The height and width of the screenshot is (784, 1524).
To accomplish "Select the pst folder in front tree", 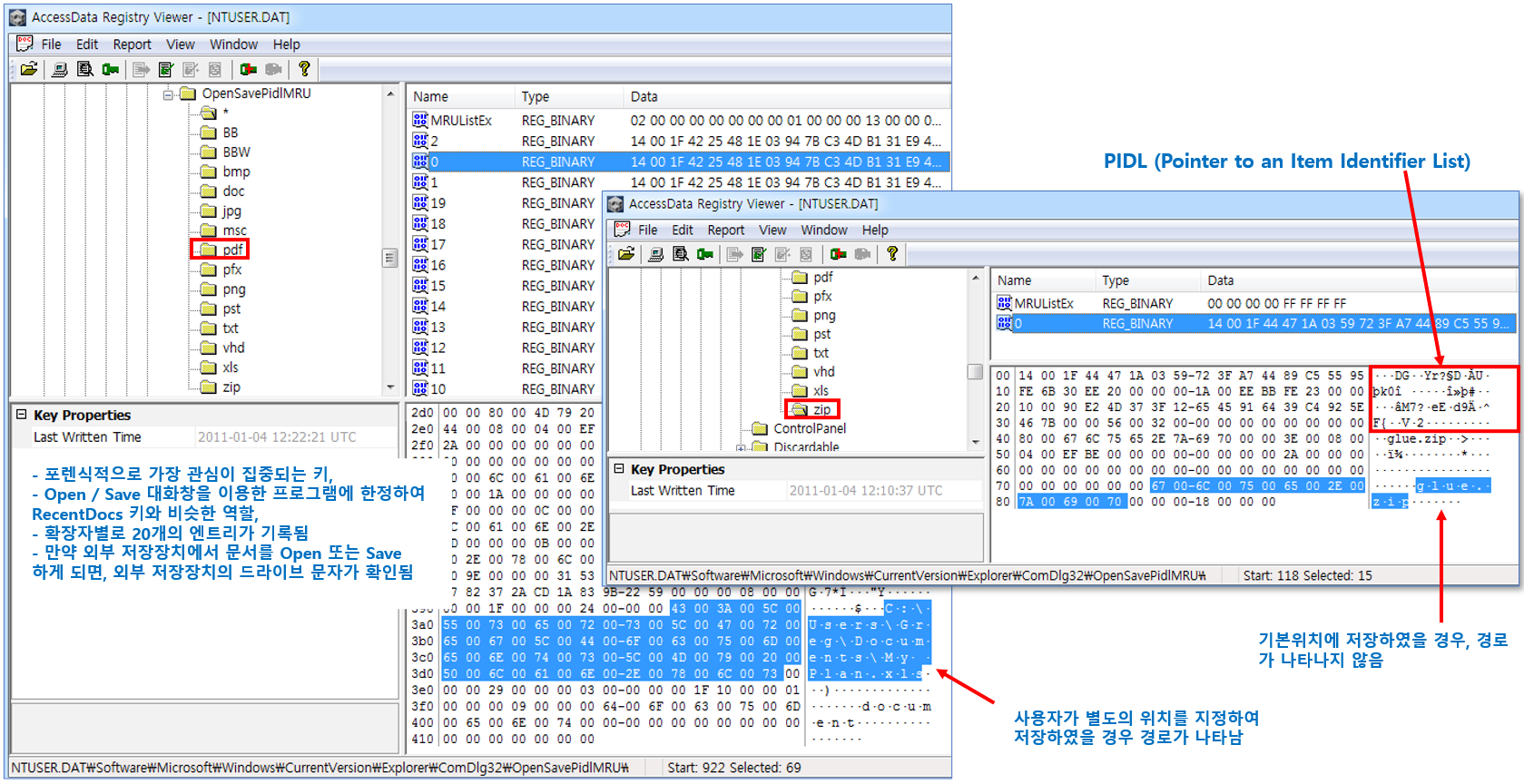I will pyautogui.click(x=811, y=334).
